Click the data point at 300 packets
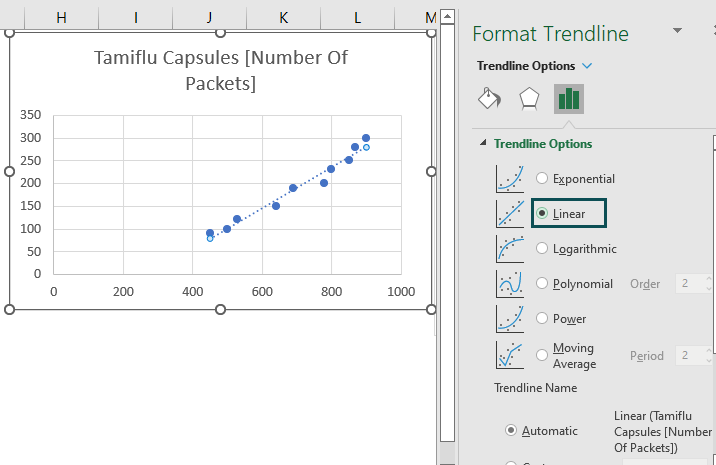 click(366, 138)
